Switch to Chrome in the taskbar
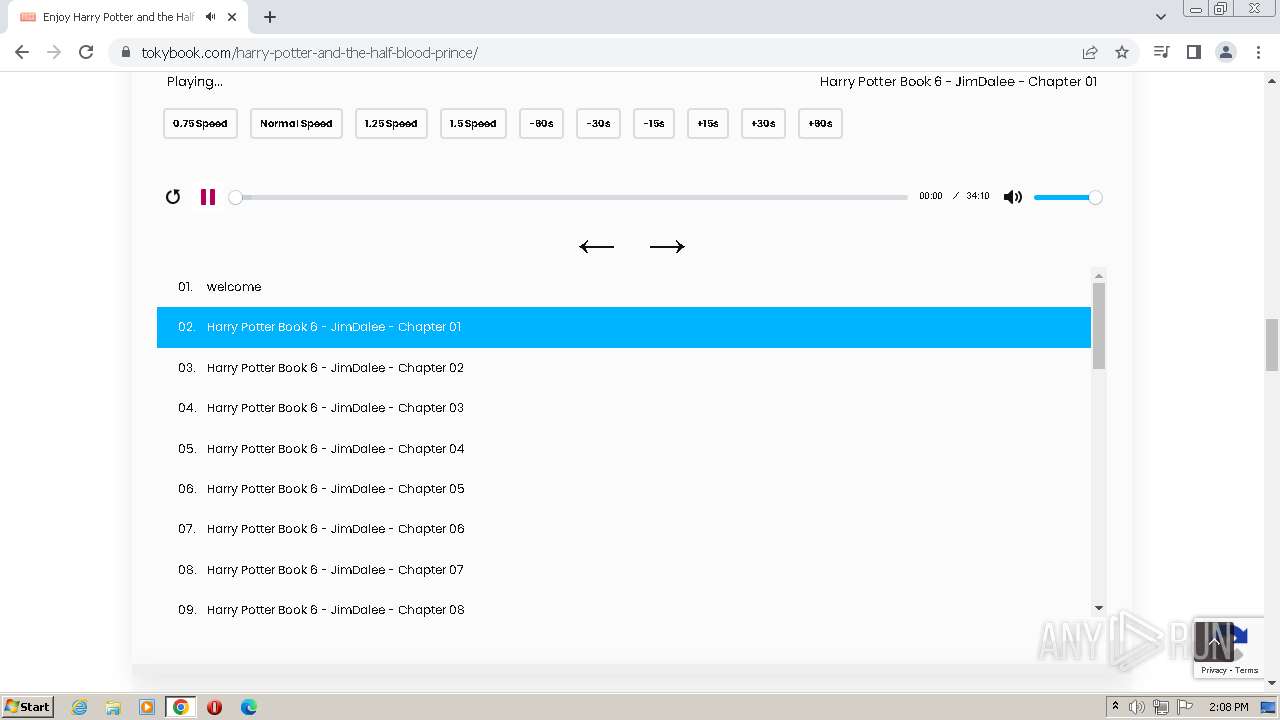The height and width of the screenshot is (720, 1280). (181, 707)
